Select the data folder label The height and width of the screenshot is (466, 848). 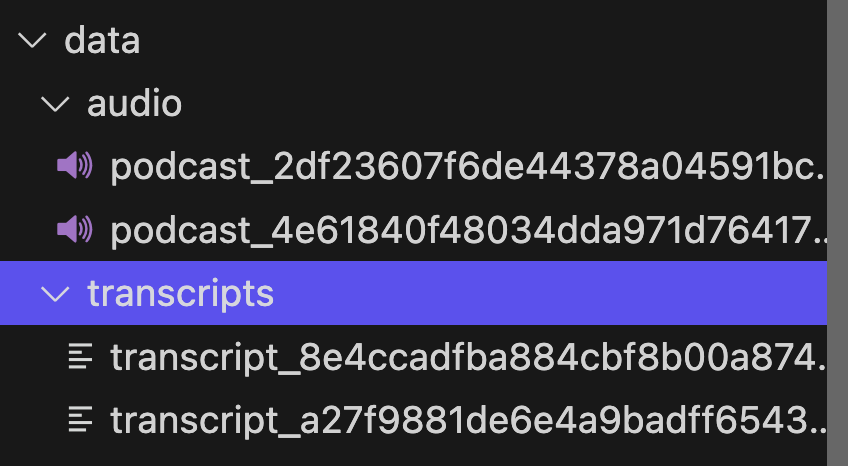102,41
